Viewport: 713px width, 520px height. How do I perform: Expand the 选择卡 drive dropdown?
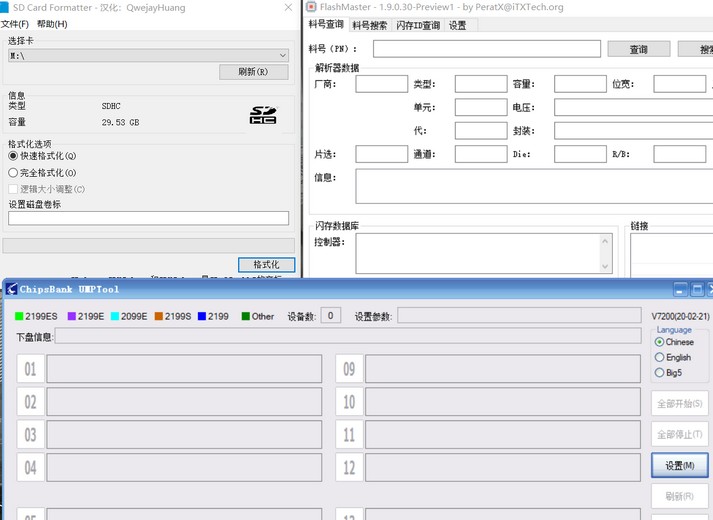(x=282, y=56)
